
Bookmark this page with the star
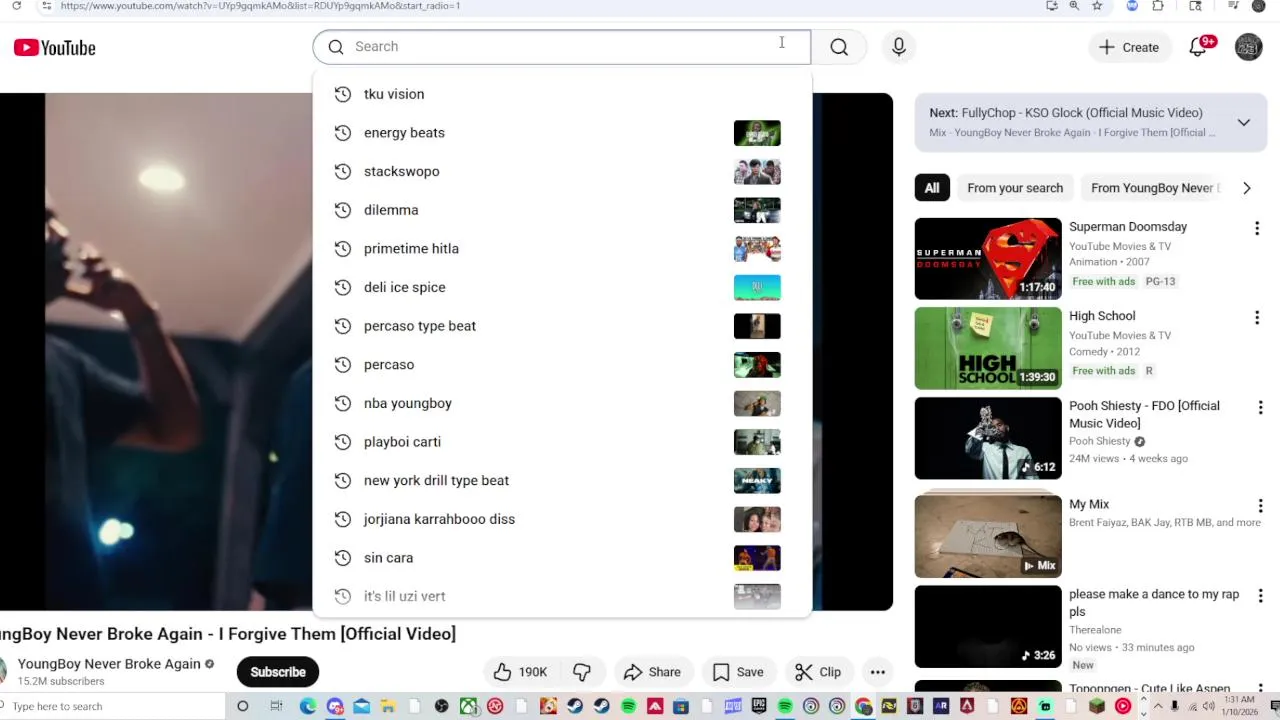[1097, 6]
